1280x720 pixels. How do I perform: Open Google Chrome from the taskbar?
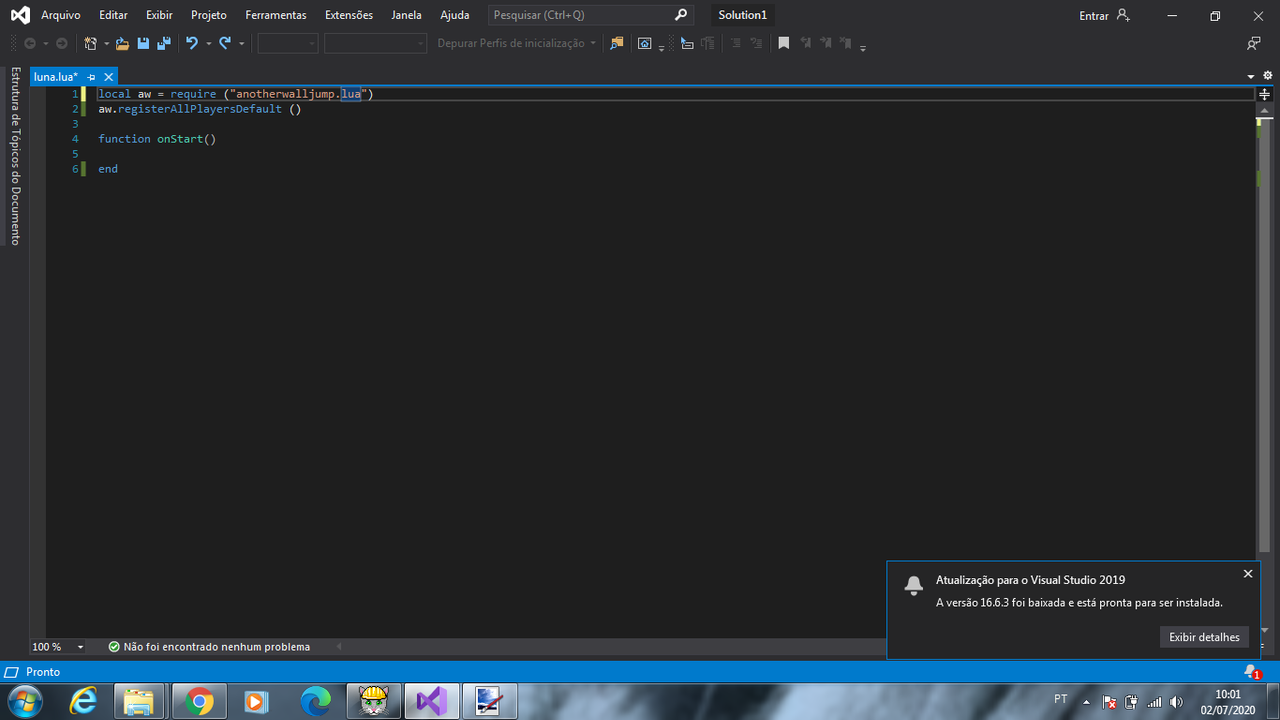pos(199,701)
